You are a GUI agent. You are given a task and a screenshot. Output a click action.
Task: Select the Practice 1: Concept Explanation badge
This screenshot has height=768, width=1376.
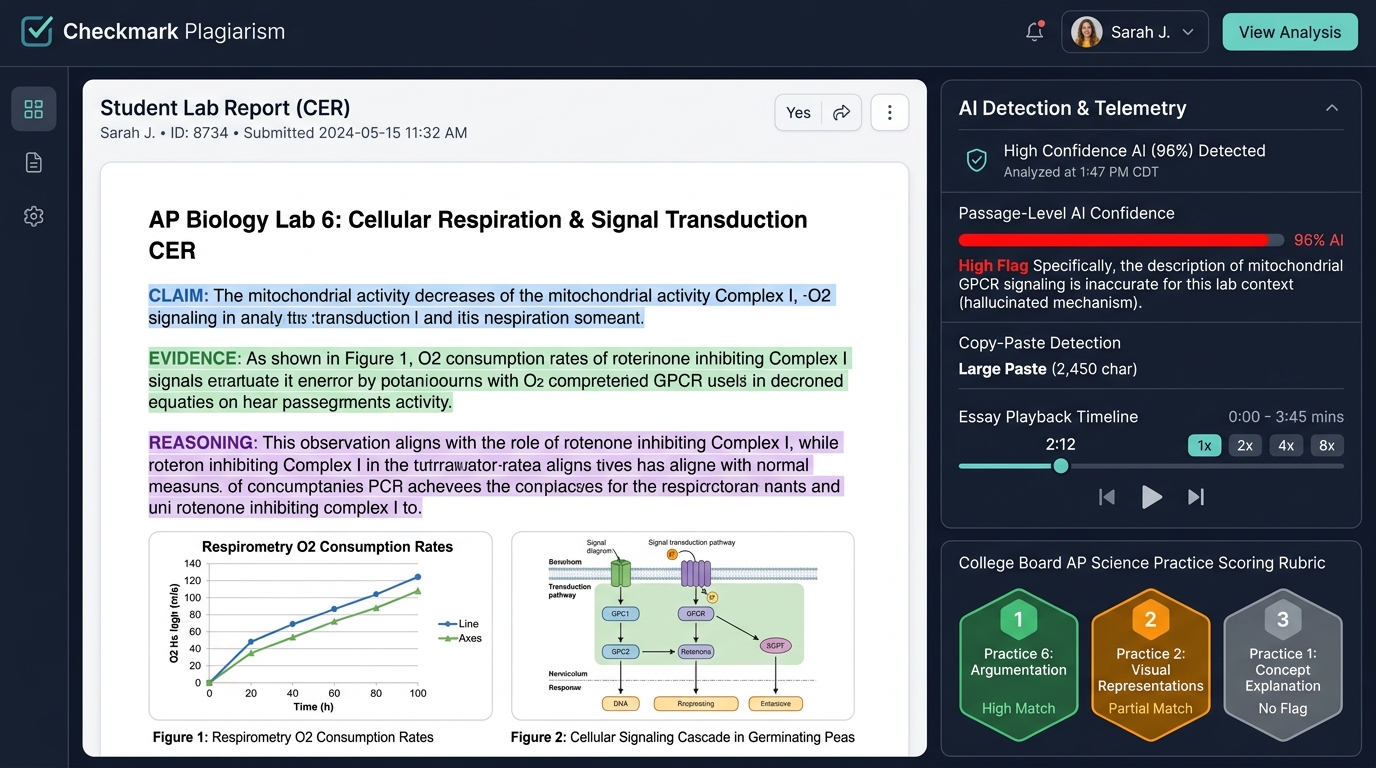click(1283, 665)
